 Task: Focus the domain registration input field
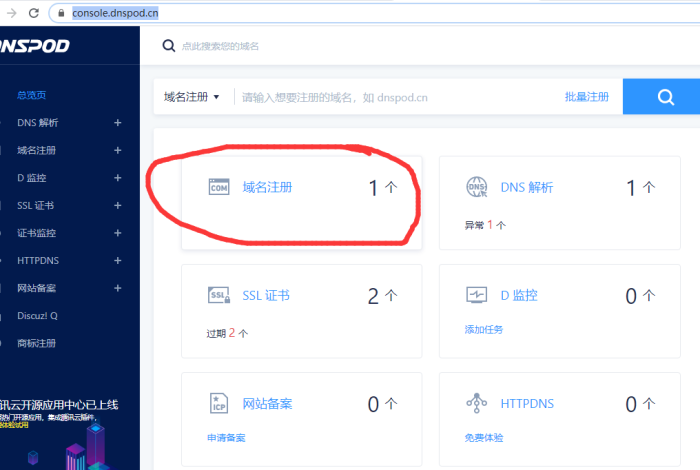coord(335,97)
